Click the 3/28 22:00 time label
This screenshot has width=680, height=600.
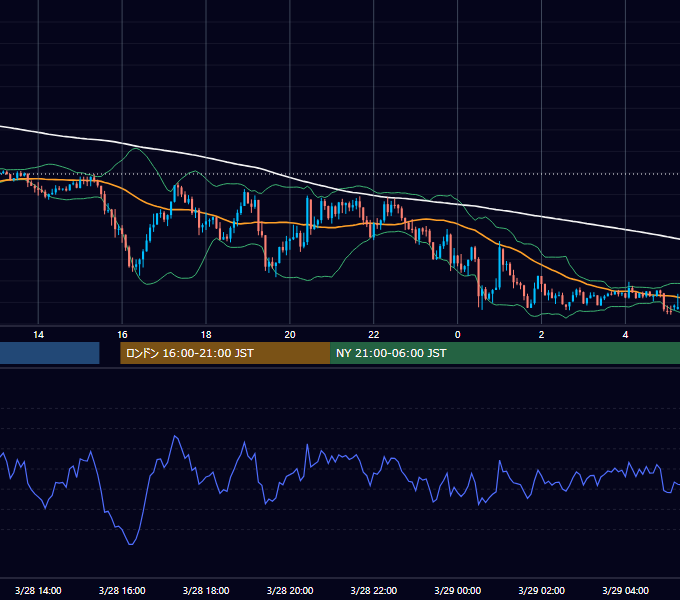373,590
